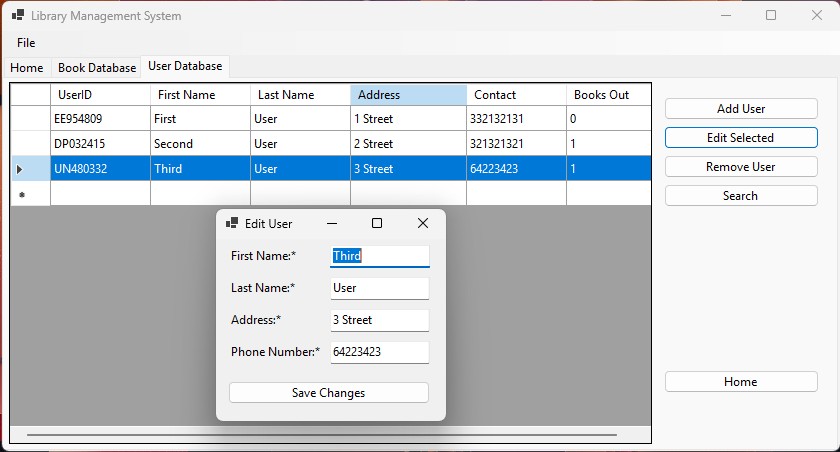The width and height of the screenshot is (840, 452).
Task: Click the Last Name input field
Action: coord(380,288)
